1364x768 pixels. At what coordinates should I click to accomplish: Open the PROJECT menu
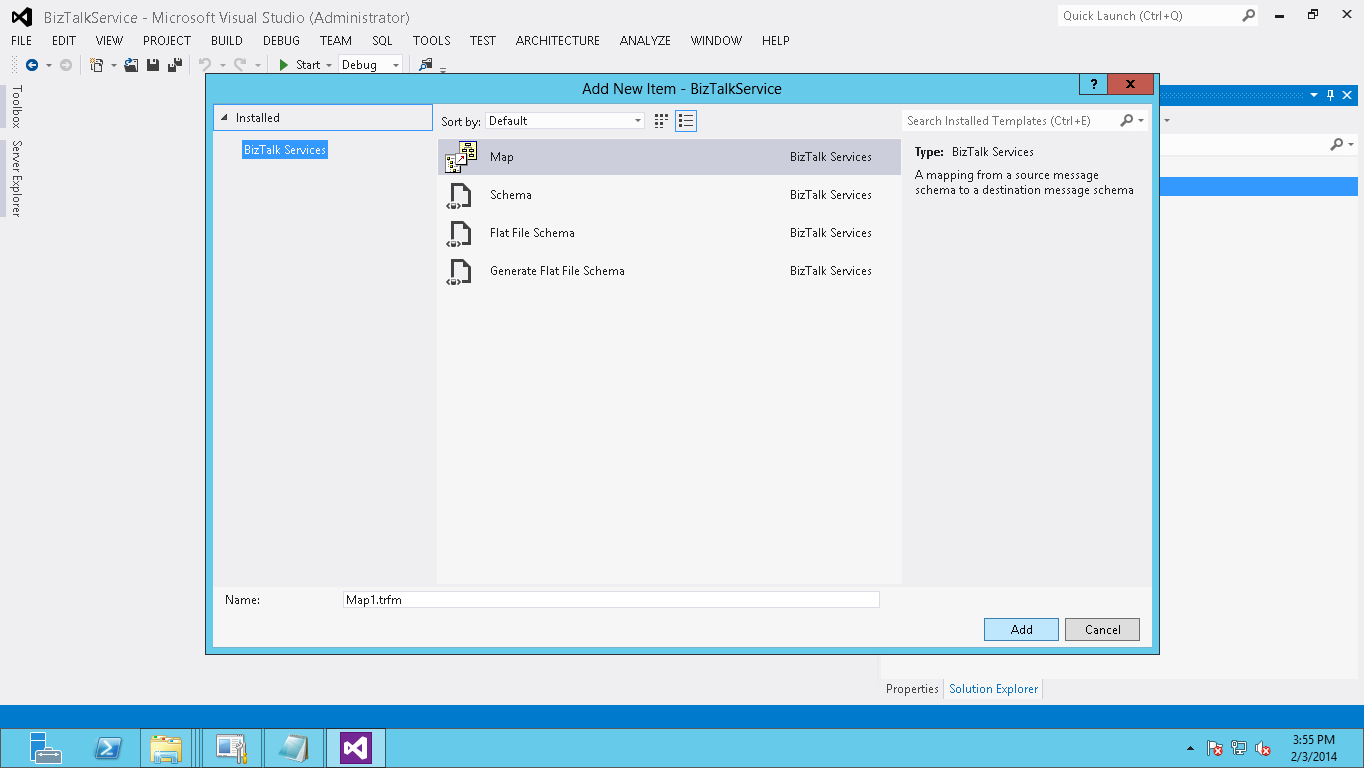167,41
